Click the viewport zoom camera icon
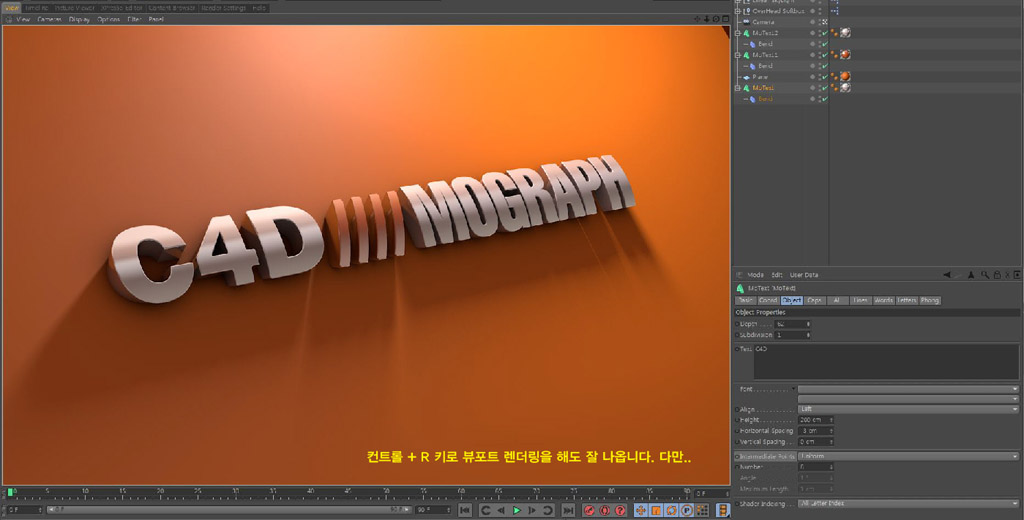 [707, 19]
